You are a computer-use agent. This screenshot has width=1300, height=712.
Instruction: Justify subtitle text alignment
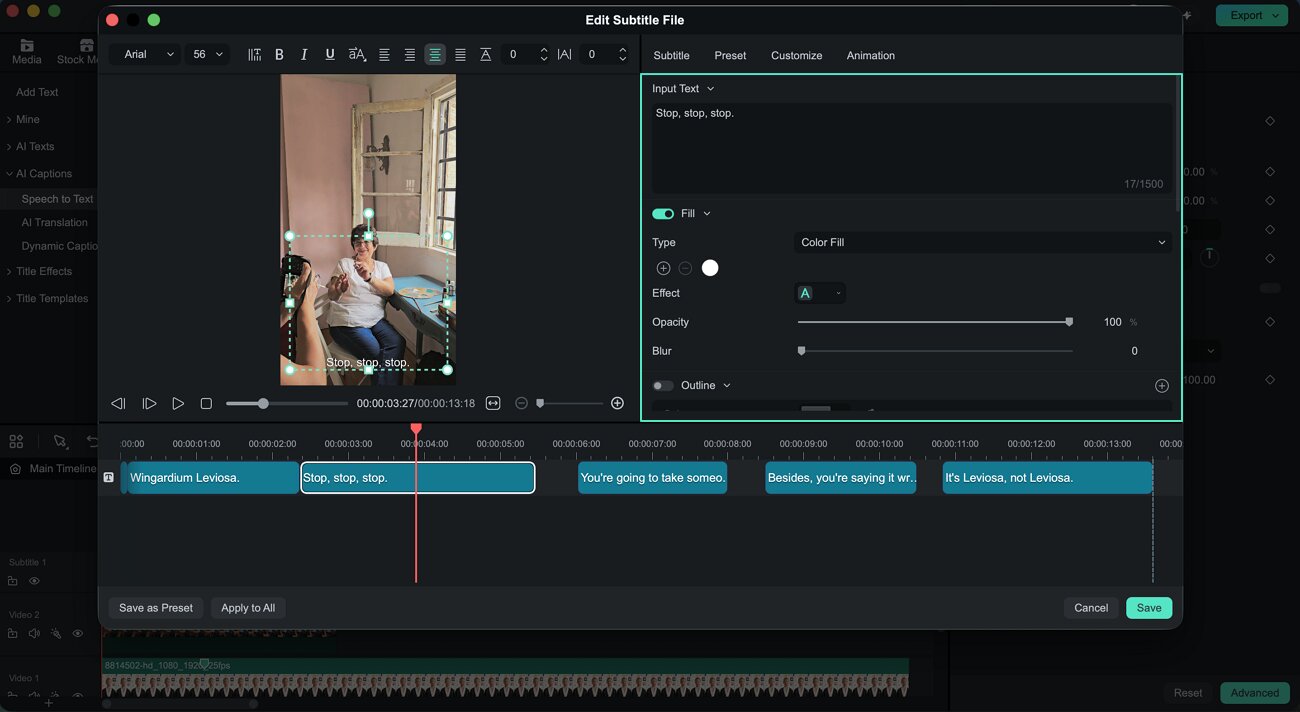460,55
